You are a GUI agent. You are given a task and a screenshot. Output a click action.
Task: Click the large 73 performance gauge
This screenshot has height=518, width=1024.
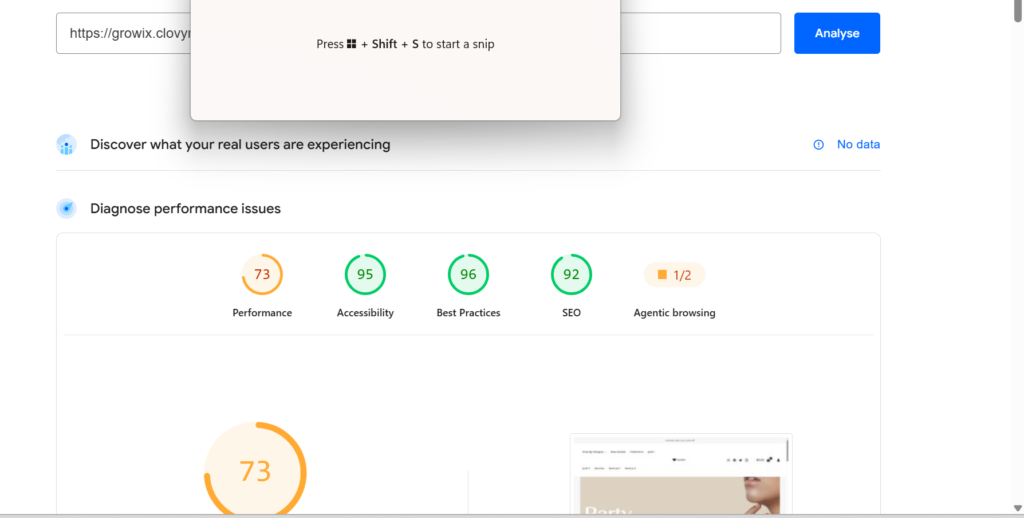(x=255, y=469)
